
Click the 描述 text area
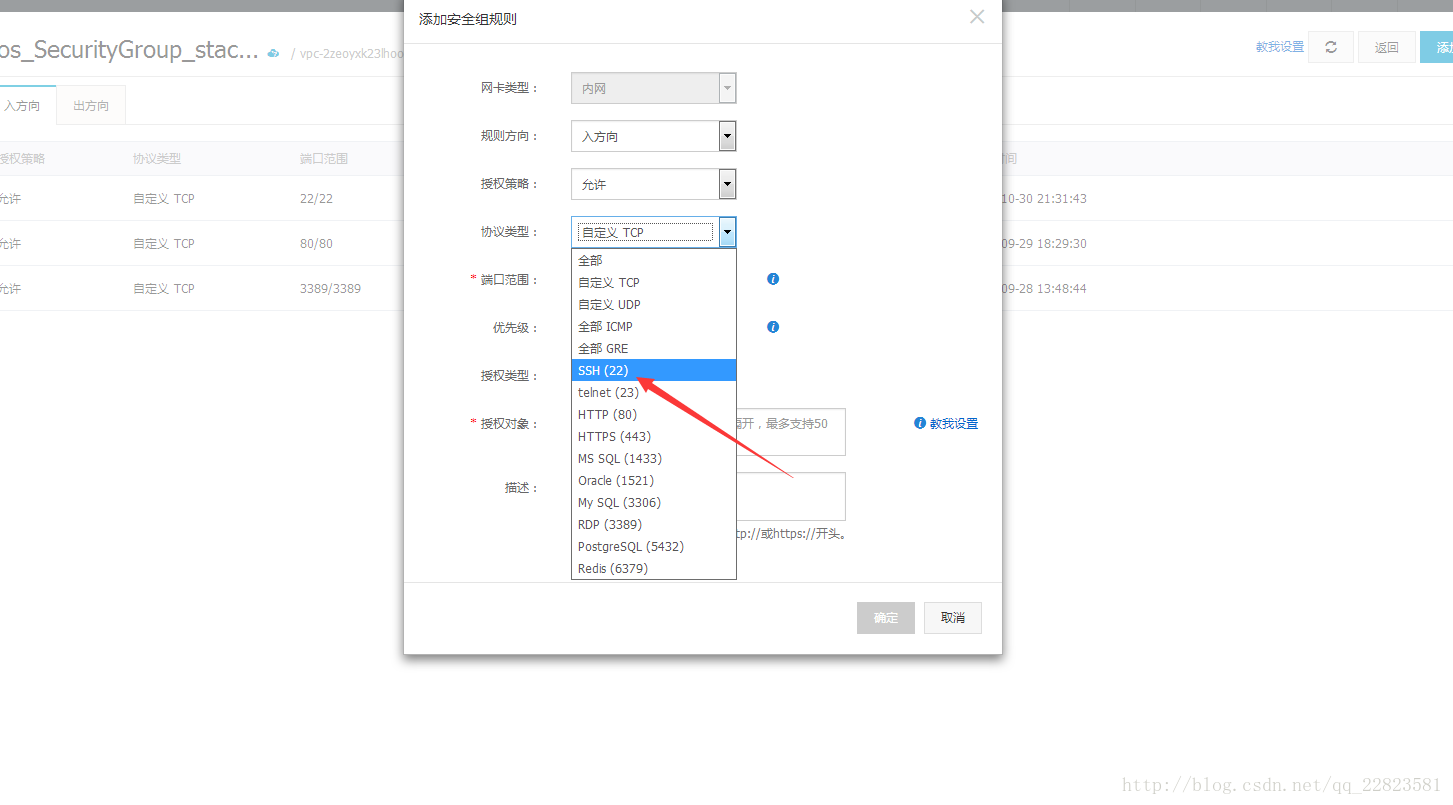[791, 496]
